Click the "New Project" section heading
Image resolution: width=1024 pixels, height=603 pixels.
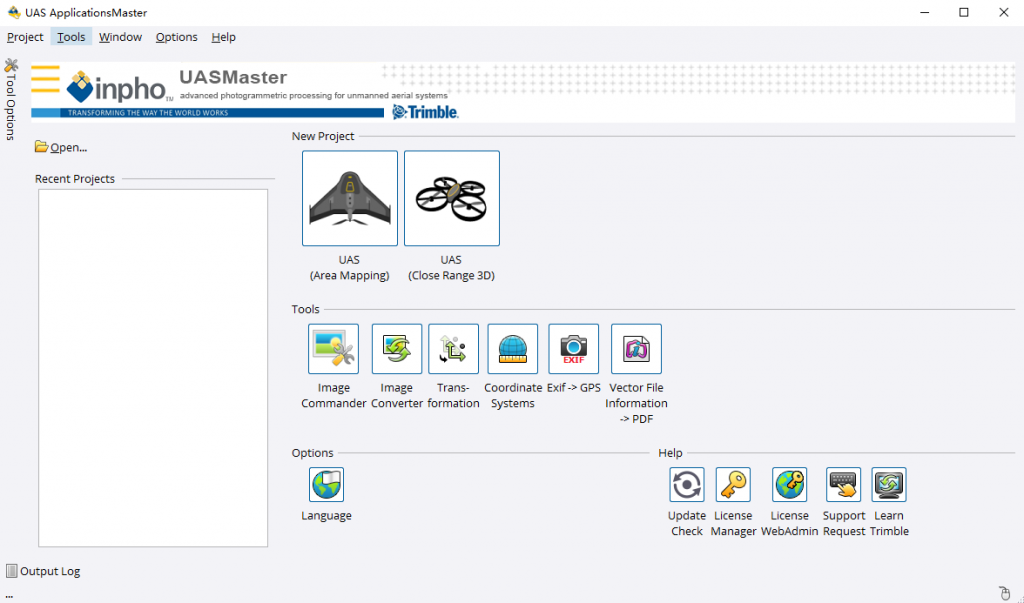(323, 136)
